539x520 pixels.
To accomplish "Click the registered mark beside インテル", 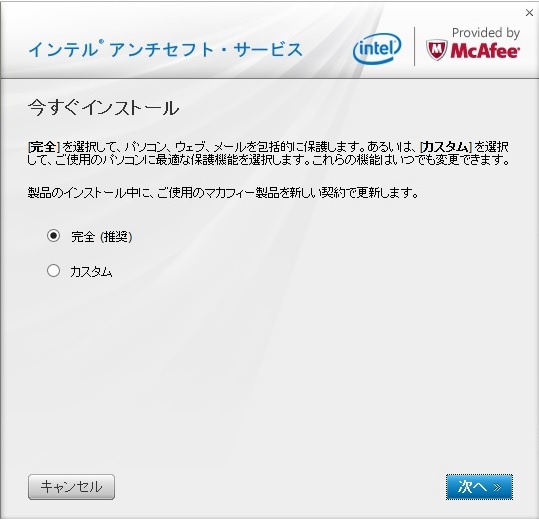I will click(x=101, y=43).
